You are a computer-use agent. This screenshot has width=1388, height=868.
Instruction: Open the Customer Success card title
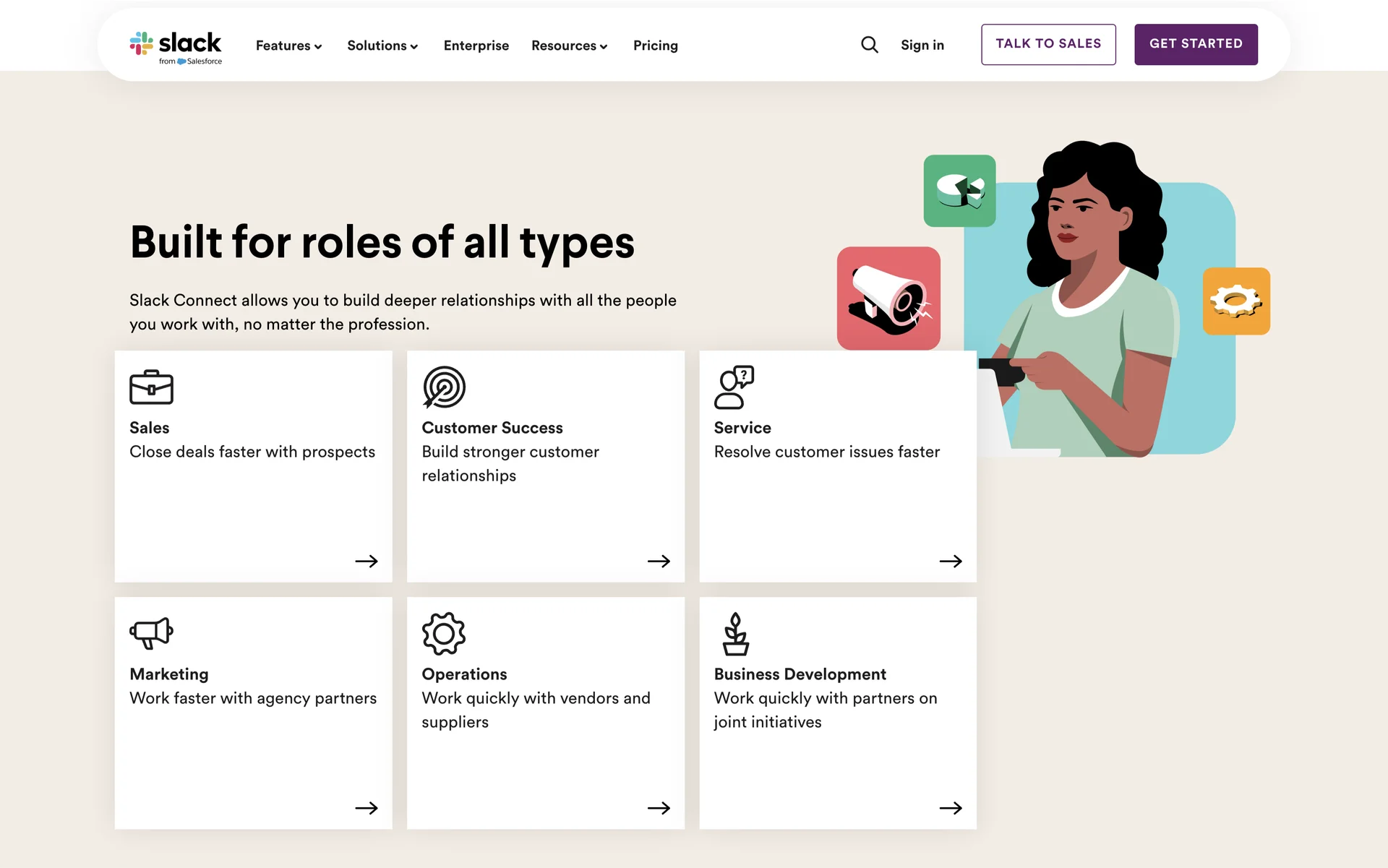492,428
